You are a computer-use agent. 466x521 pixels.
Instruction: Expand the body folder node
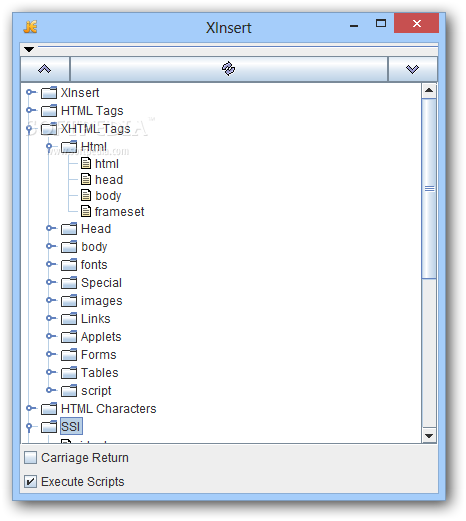click(x=51, y=246)
